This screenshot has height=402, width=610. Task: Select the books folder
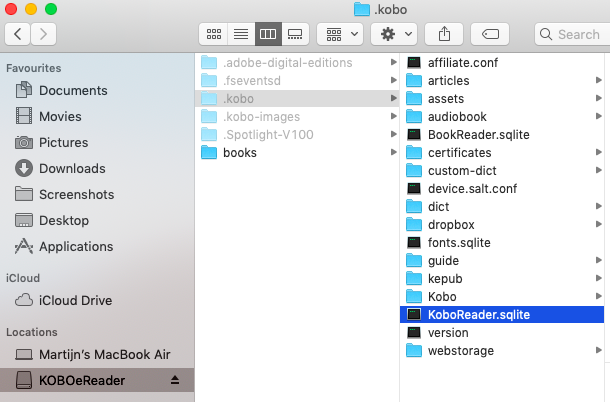pos(296,153)
